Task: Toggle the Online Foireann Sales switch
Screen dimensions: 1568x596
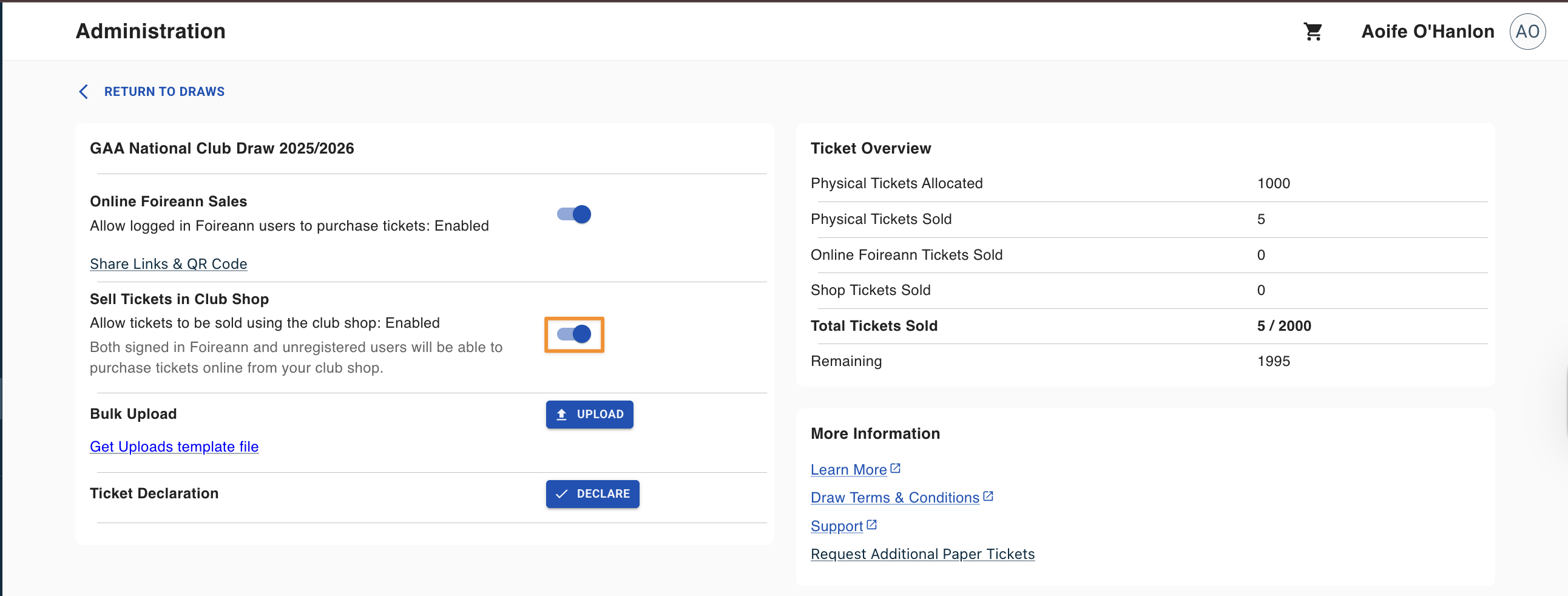Action: click(x=574, y=214)
